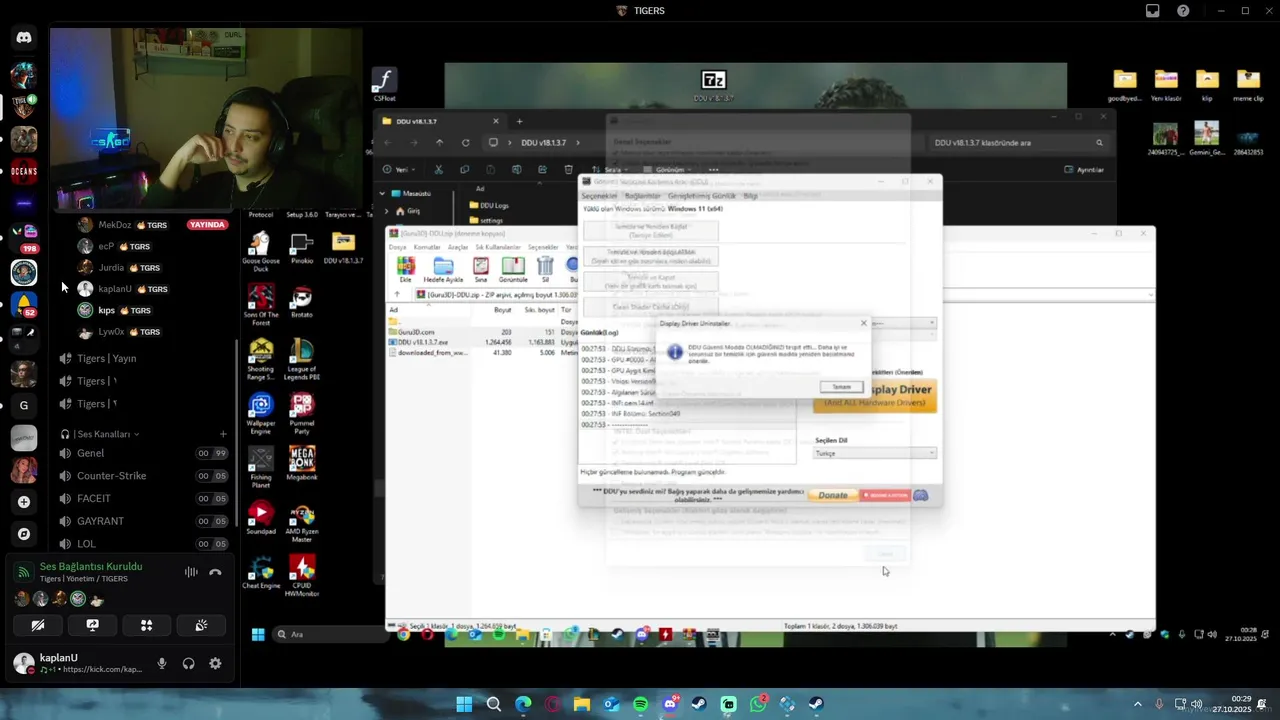Toggle camera on in voice panel

point(38,625)
